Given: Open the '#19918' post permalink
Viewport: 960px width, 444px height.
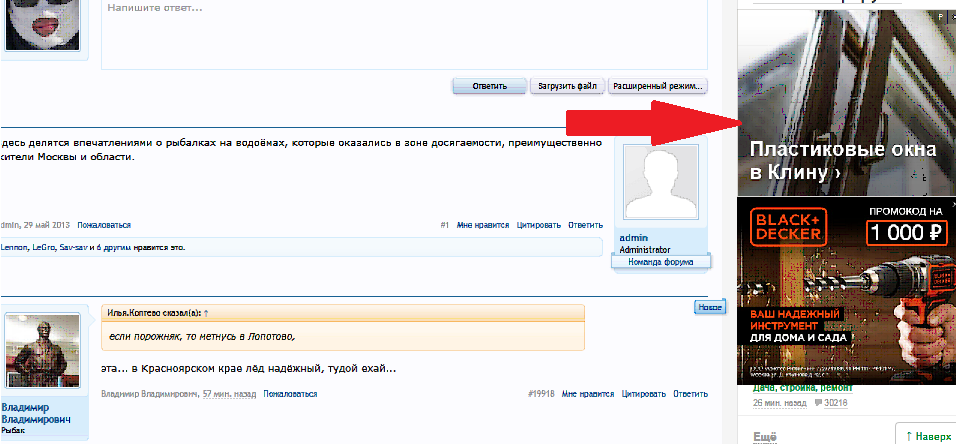Looking at the screenshot, I should pyautogui.click(x=540, y=395).
